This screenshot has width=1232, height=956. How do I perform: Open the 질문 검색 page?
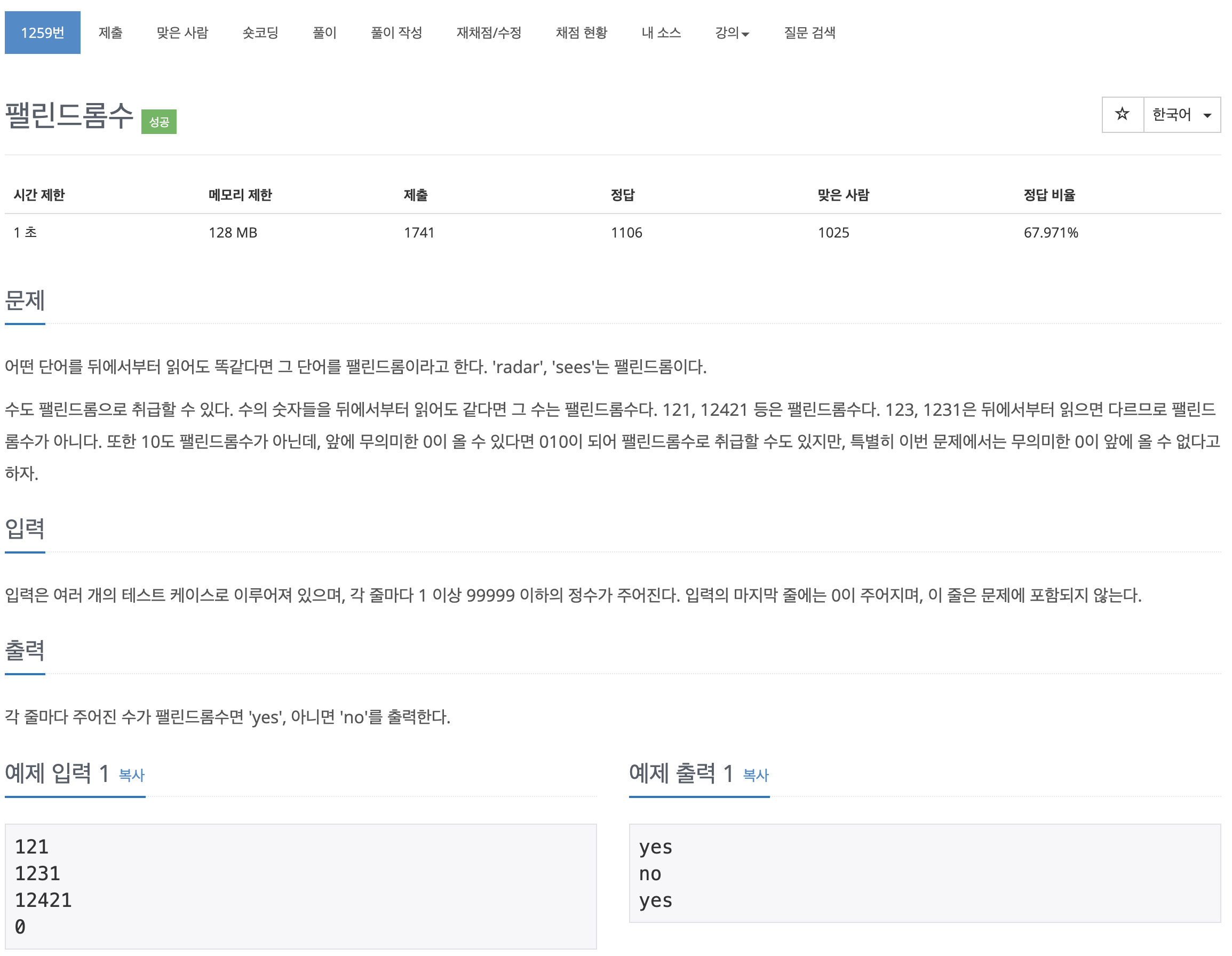tap(809, 33)
